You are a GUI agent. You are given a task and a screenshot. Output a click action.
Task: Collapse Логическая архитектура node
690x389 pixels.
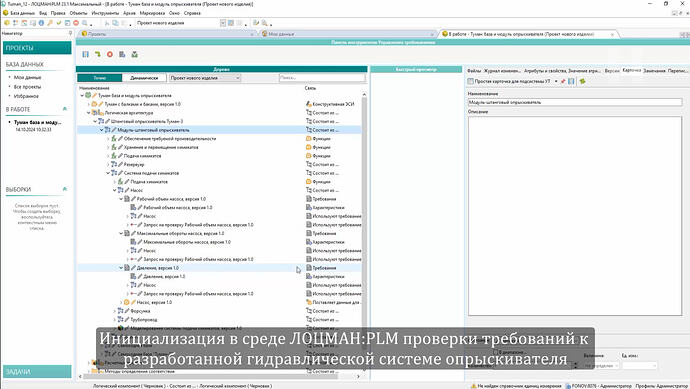click(89, 113)
